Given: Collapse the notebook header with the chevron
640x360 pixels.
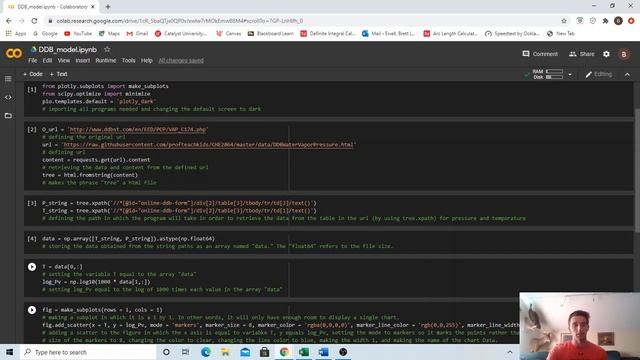Looking at the screenshot, I should pyautogui.click(x=627, y=74).
